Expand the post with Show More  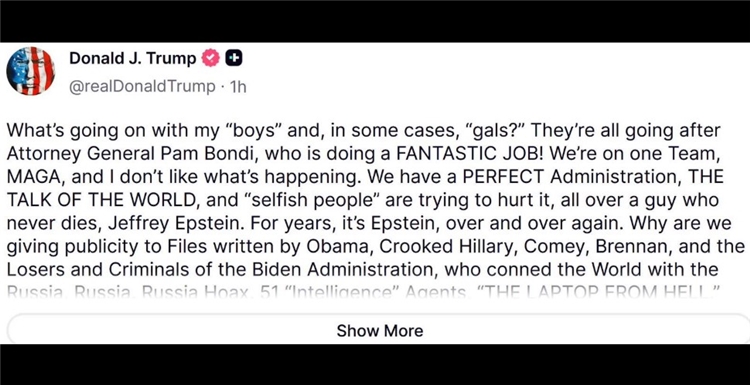(380, 330)
